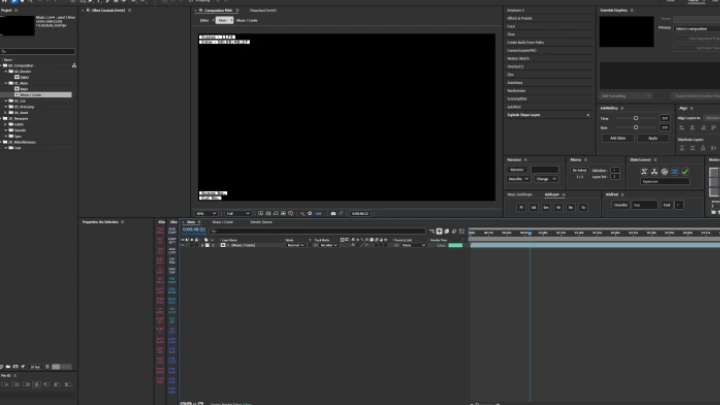Click the second icon in the SliderConnect panel
The image size is (720, 405).
[x=654, y=172]
